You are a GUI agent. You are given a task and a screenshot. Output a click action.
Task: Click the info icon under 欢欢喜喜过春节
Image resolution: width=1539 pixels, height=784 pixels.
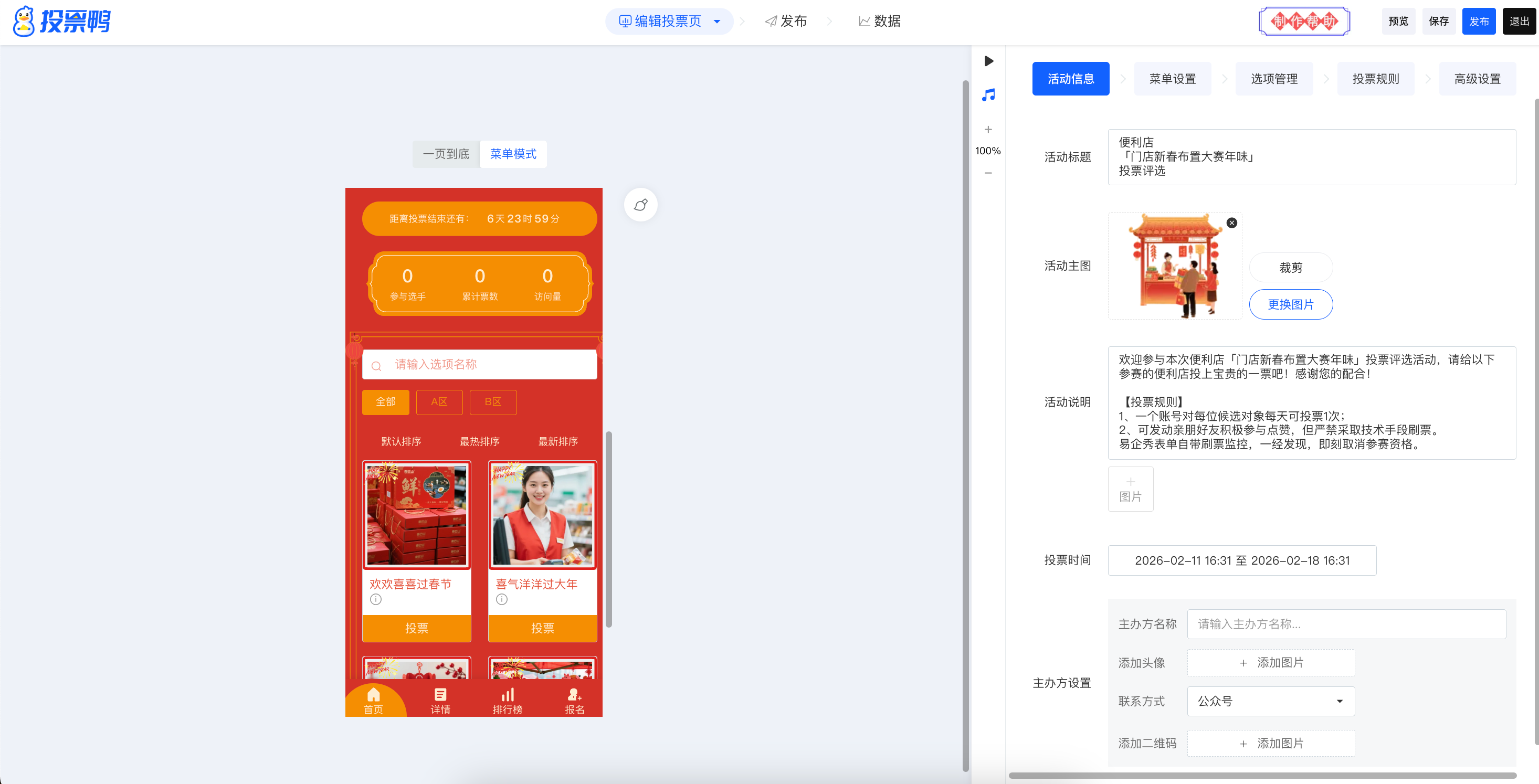click(x=375, y=599)
